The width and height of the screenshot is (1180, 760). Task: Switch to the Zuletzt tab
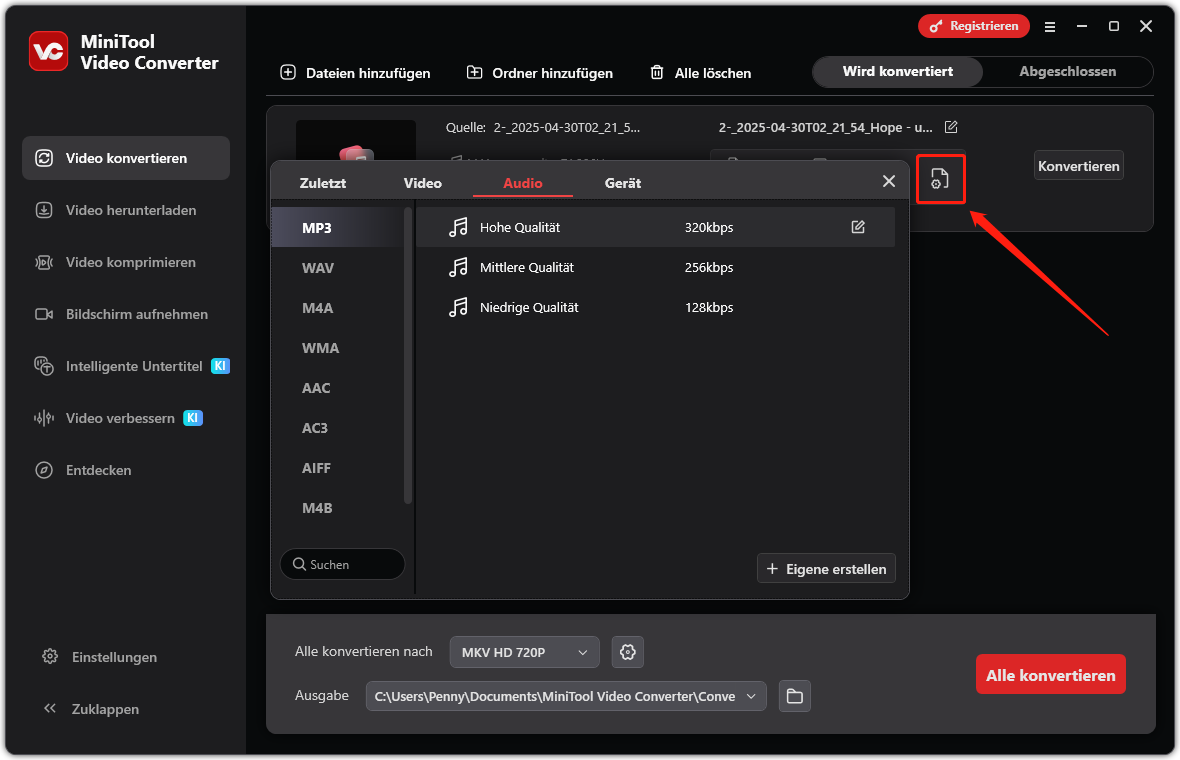pyautogui.click(x=323, y=183)
